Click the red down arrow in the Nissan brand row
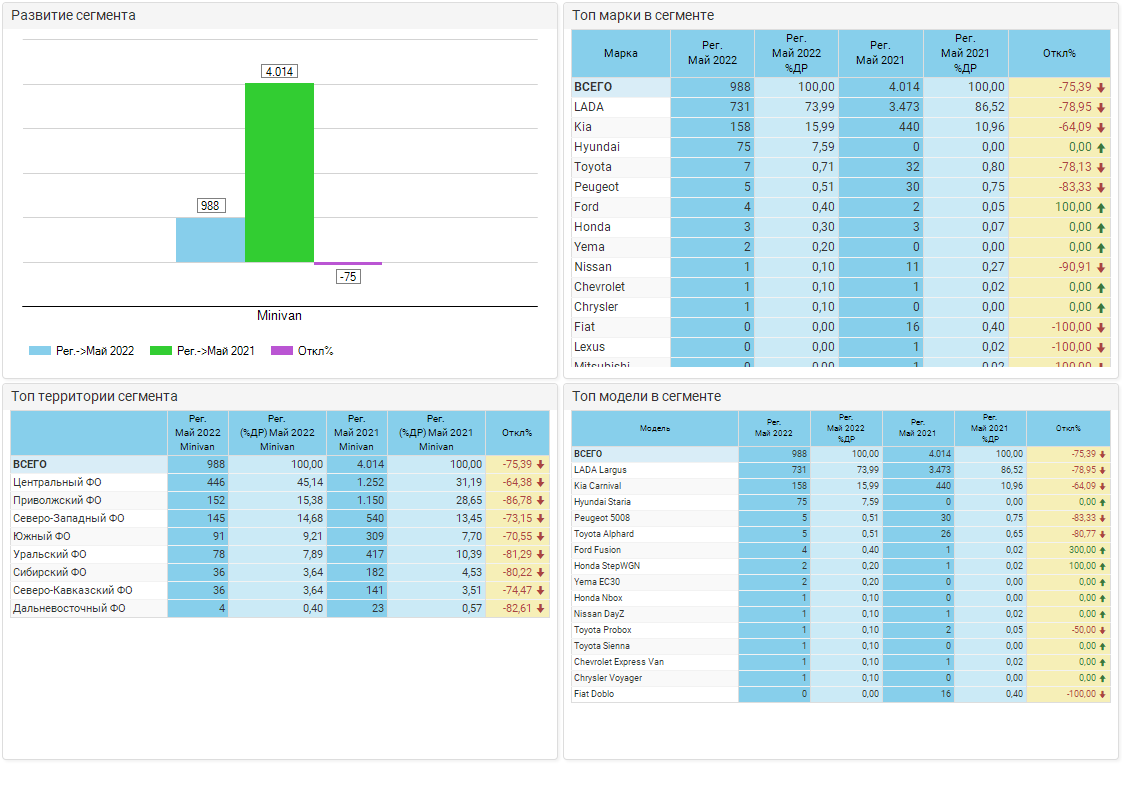 tap(1101, 267)
